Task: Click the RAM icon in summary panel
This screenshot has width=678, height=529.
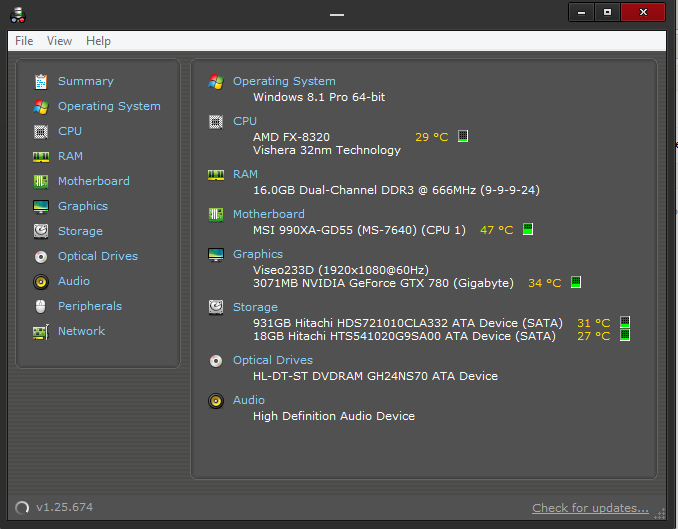Action: 216,175
